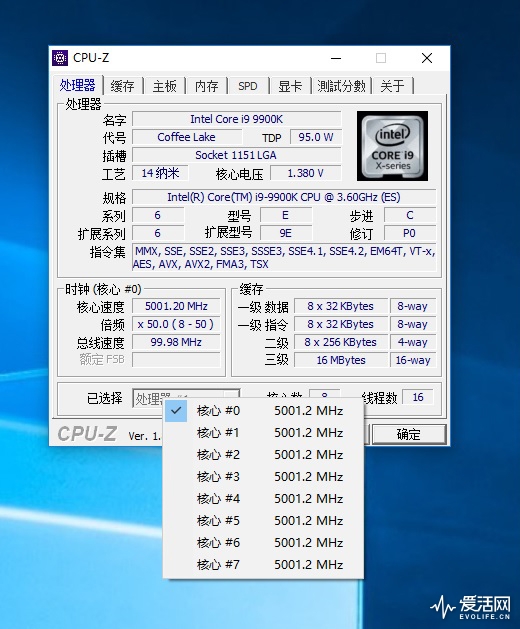This screenshot has width=520, height=629.
Task: Pick 核心 #4 from the popup list
Action: point(263,499)
